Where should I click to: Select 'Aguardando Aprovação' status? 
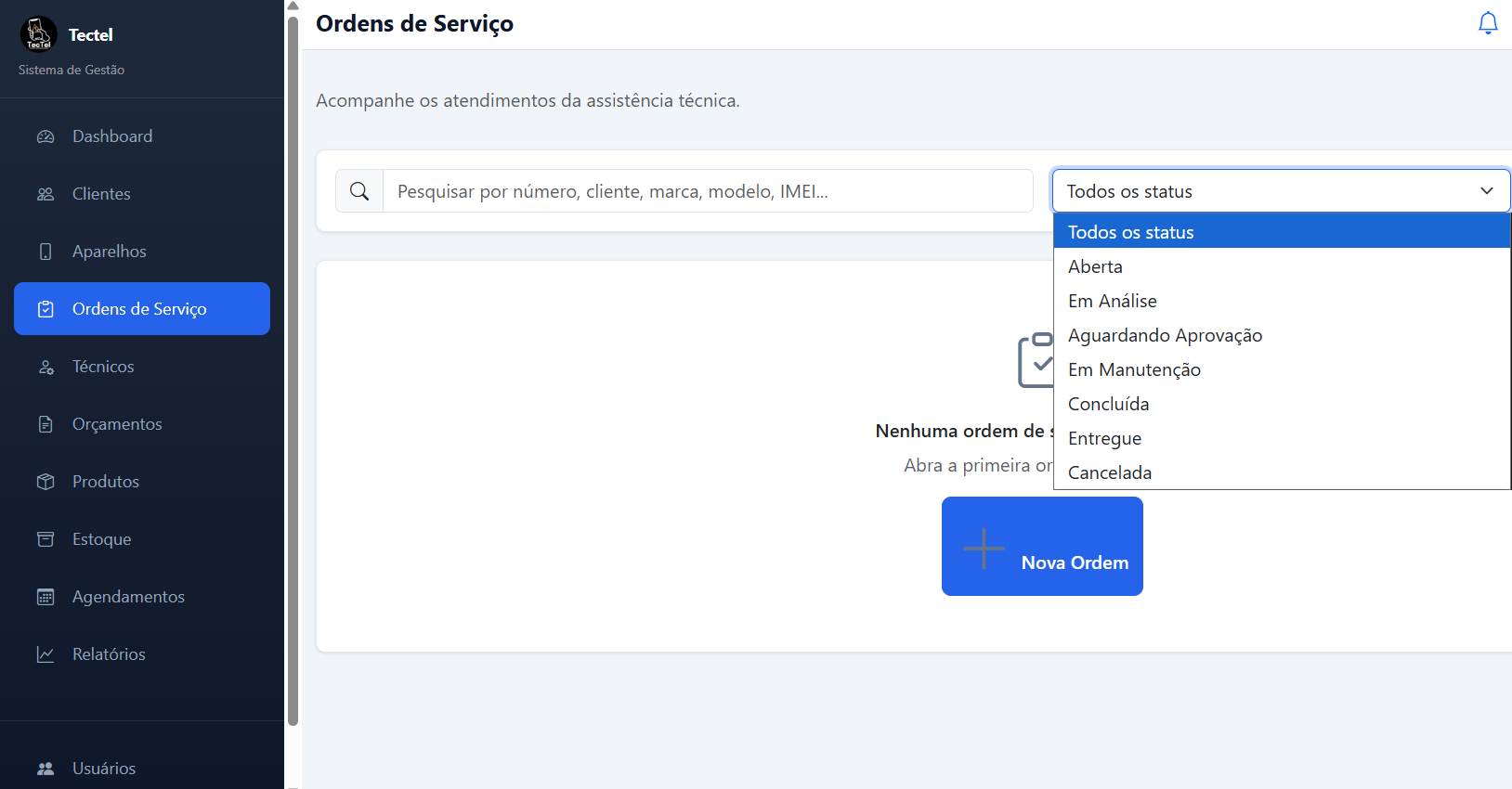pos(1282,335)
